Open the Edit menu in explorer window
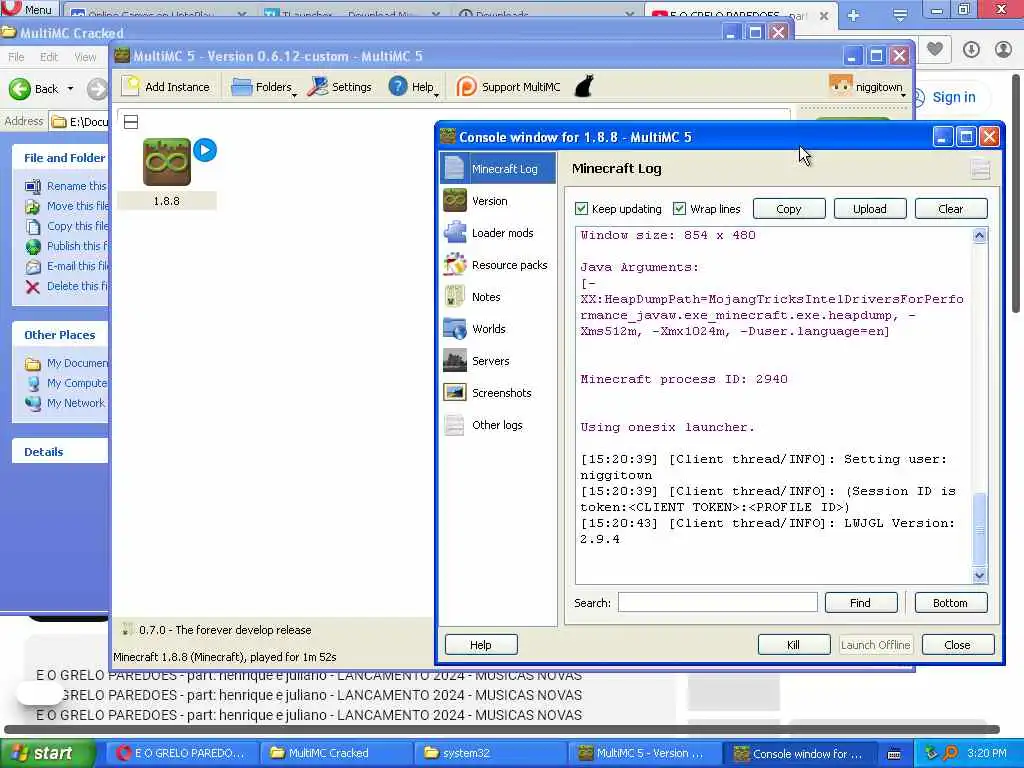The height and width of the screenshot is (768, 1024). 49,57
